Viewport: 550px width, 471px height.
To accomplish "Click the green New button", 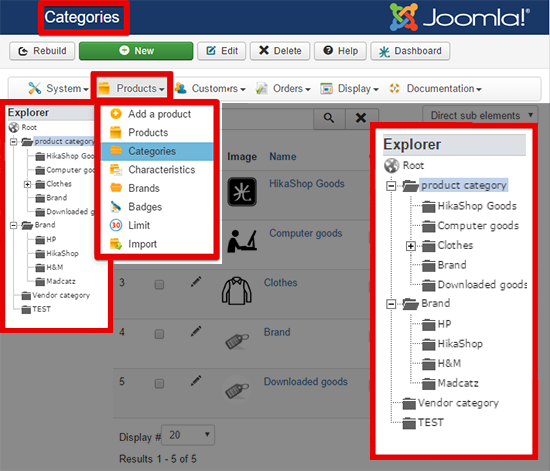I will coord(136,51).
